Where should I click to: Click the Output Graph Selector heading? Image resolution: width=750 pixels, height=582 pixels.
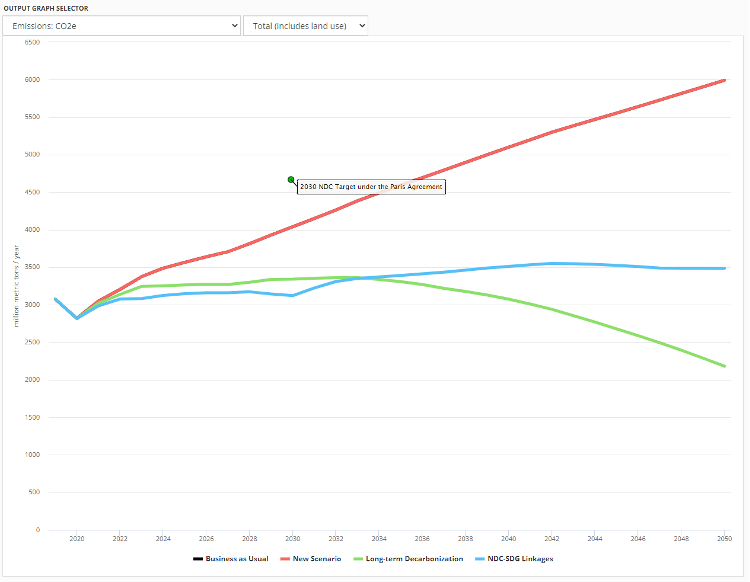45,8
